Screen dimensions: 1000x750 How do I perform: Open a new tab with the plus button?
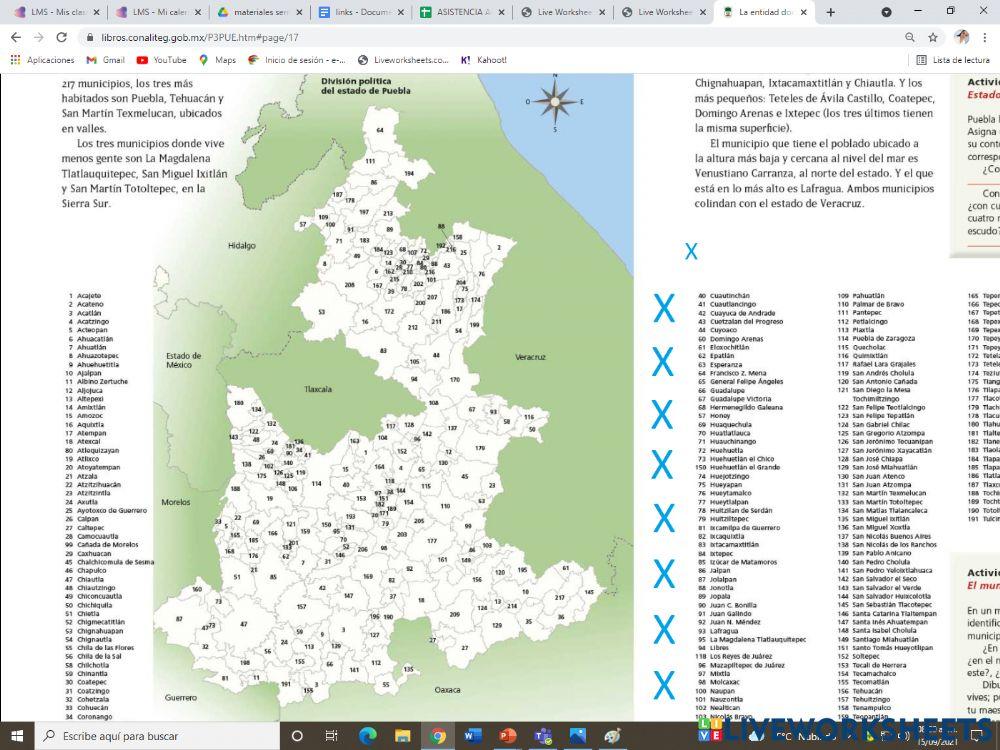[832, 12]
